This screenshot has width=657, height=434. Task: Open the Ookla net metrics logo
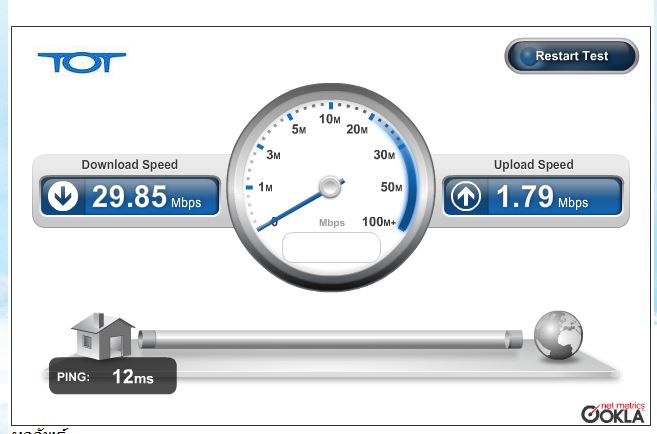pyautogui.click(x=613, y=413)
